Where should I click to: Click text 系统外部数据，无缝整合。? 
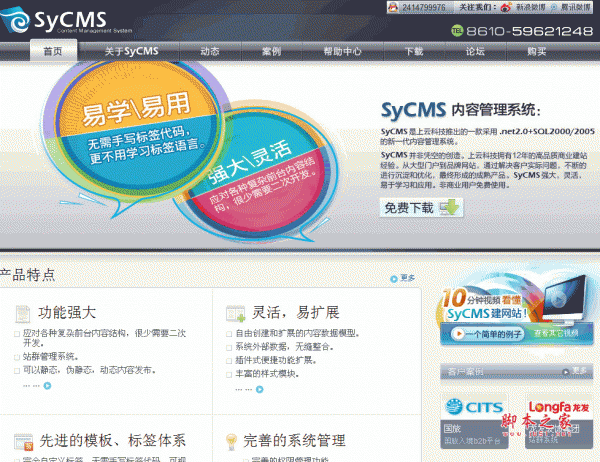pos(285,347)
